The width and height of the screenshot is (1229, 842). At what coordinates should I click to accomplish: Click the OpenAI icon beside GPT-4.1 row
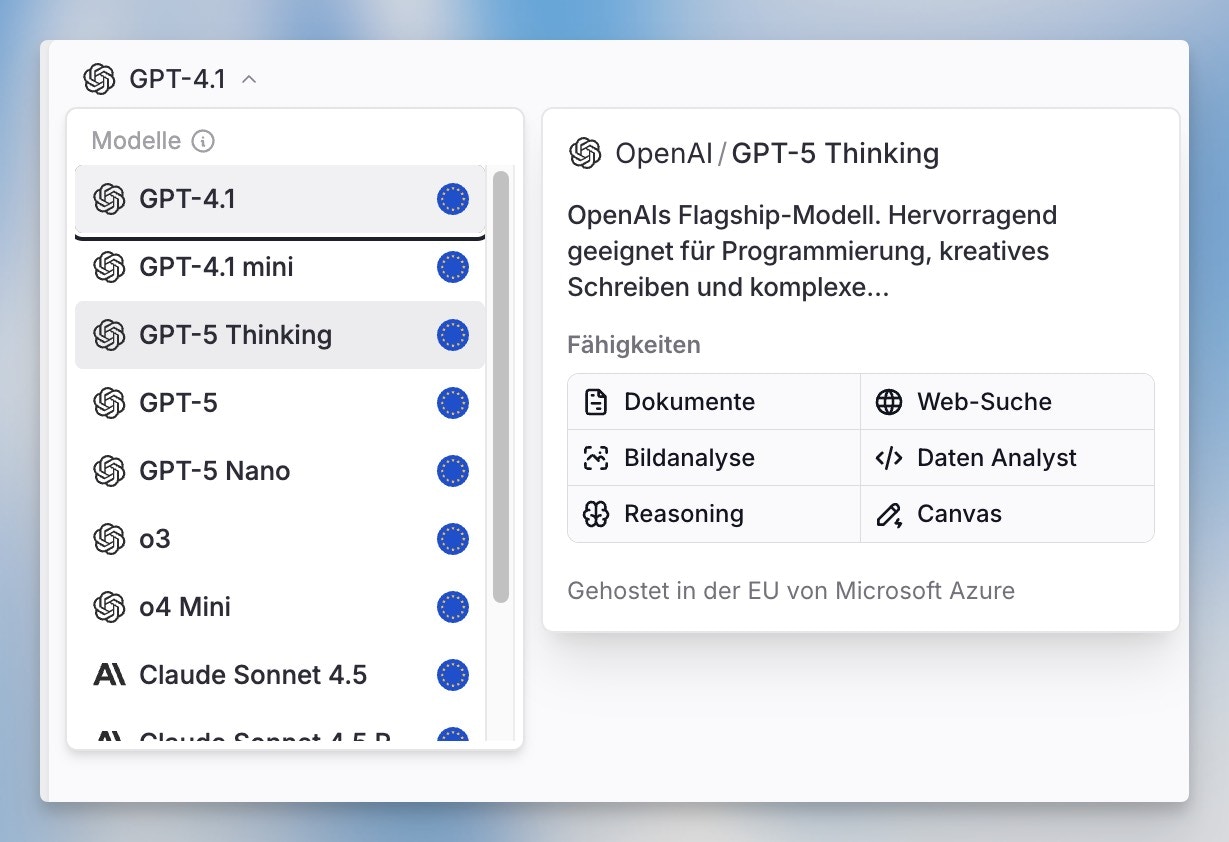click(x=109, y=199)
